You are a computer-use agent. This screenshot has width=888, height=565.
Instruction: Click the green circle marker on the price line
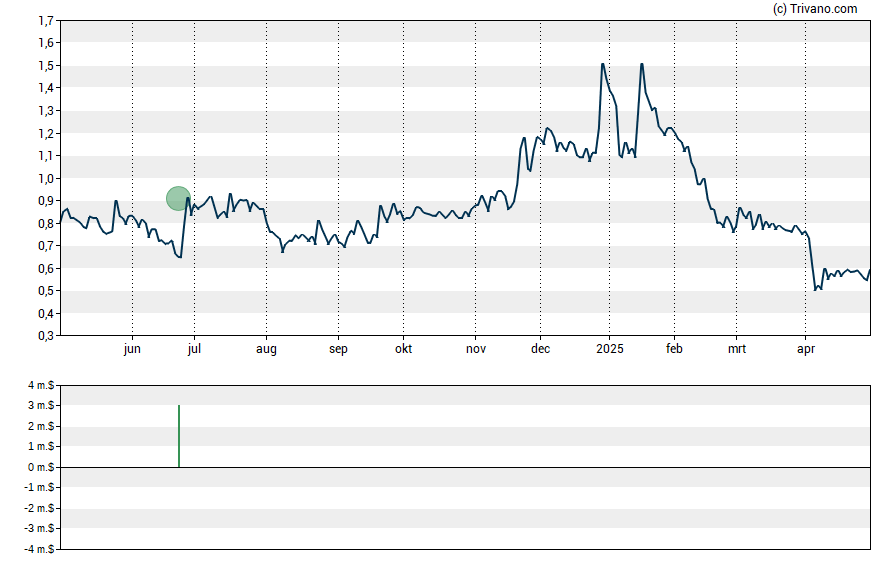tap(178, 199)
